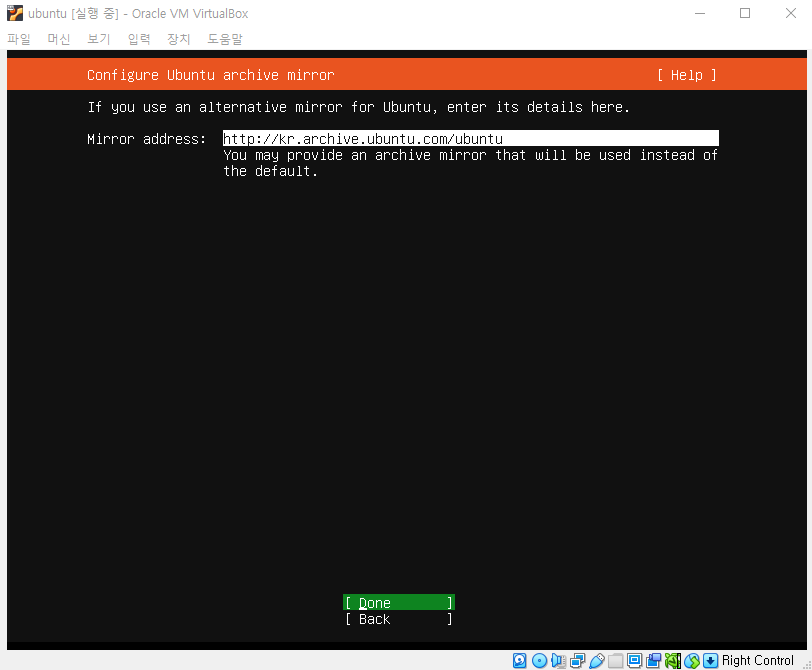Click the green CPU status icon
The image size is (812, 670).
pos(673,660)
